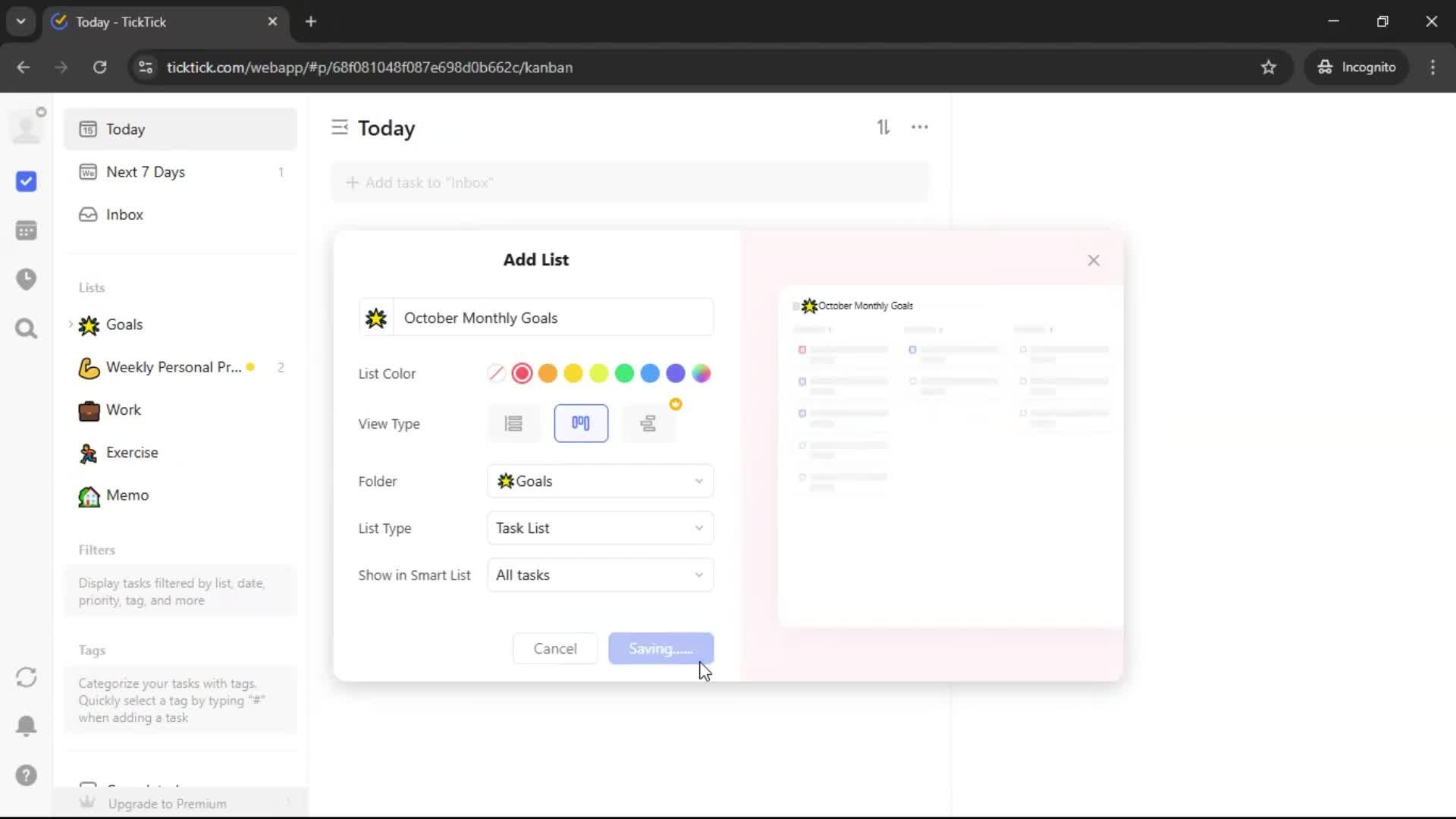
Task: Open the Pomodoro focus clock icon
Action: 27,279
